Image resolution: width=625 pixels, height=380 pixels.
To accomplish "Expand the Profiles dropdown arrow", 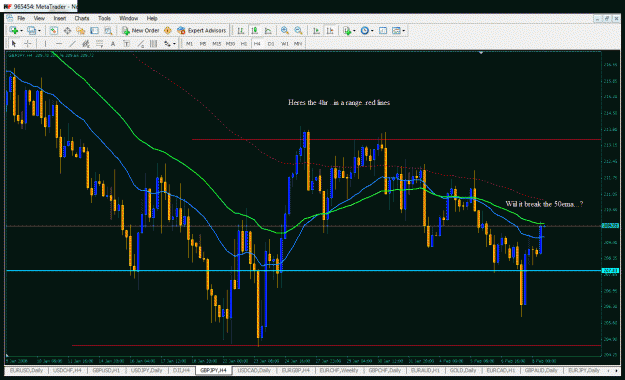I will 39,31.
